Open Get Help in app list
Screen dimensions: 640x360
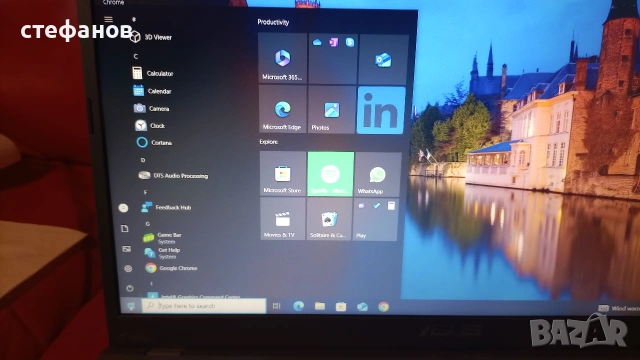[162, 253]
